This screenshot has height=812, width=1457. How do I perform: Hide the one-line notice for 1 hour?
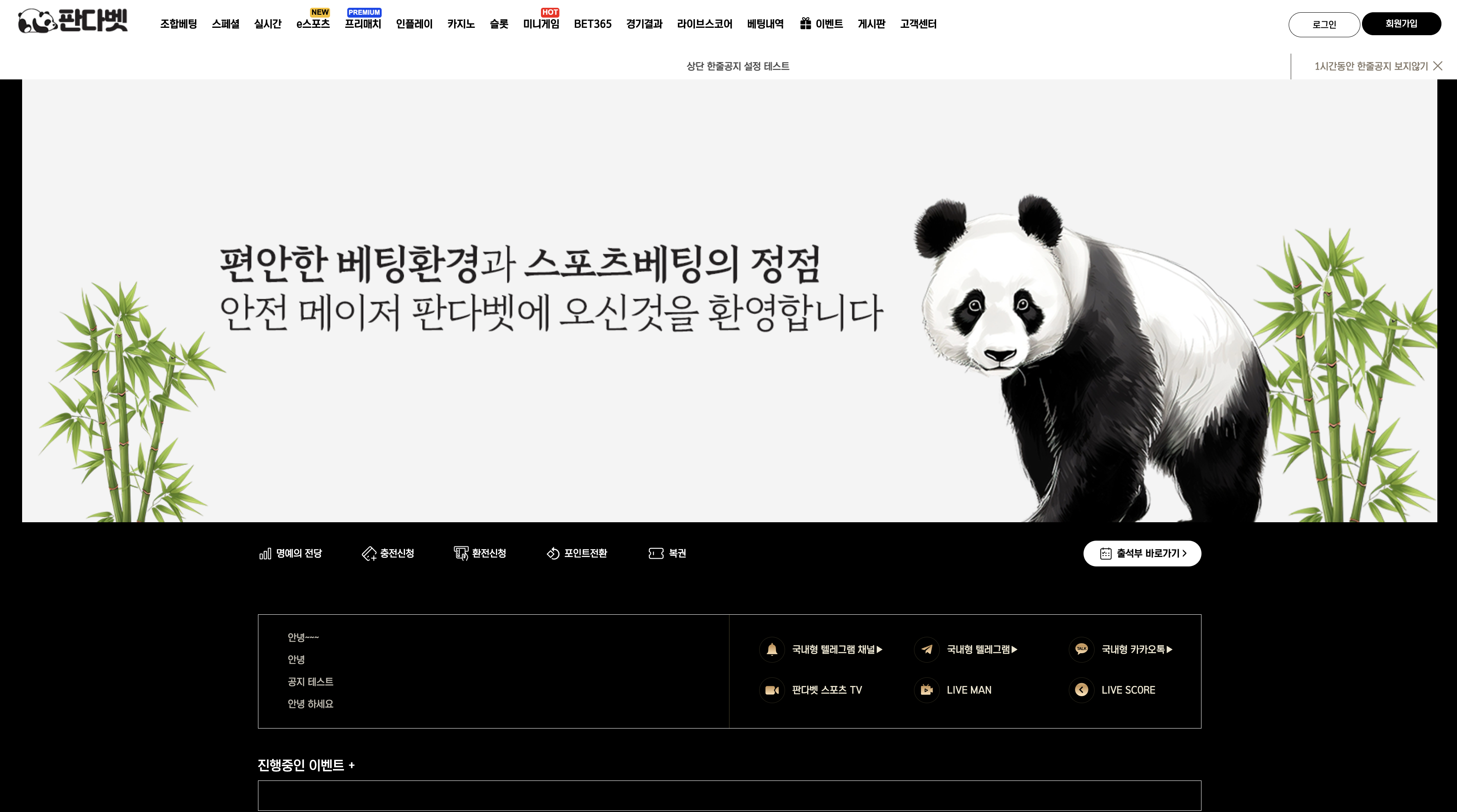tap(1371, 66)
